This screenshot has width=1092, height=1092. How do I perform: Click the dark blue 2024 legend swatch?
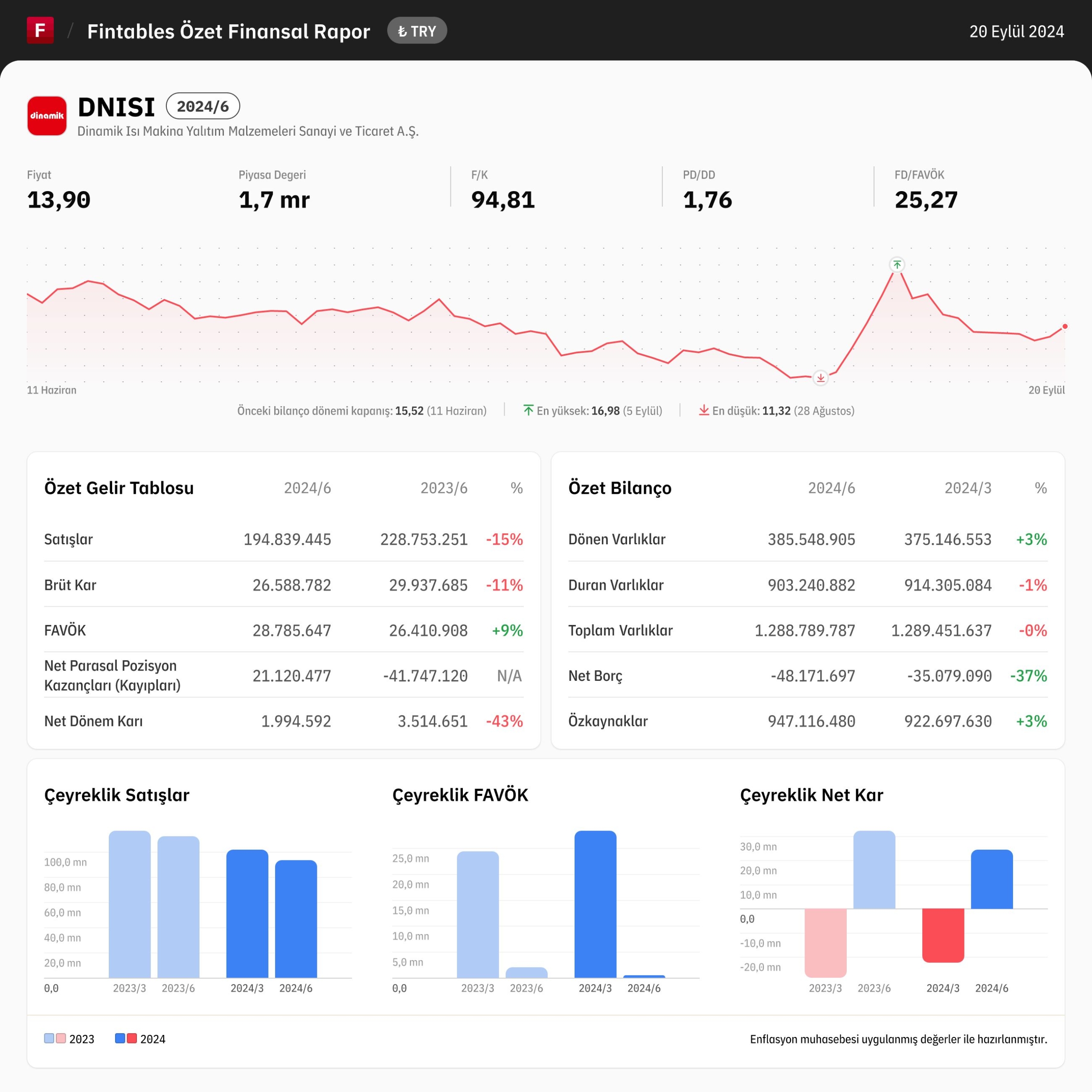tap(120, 1038)
